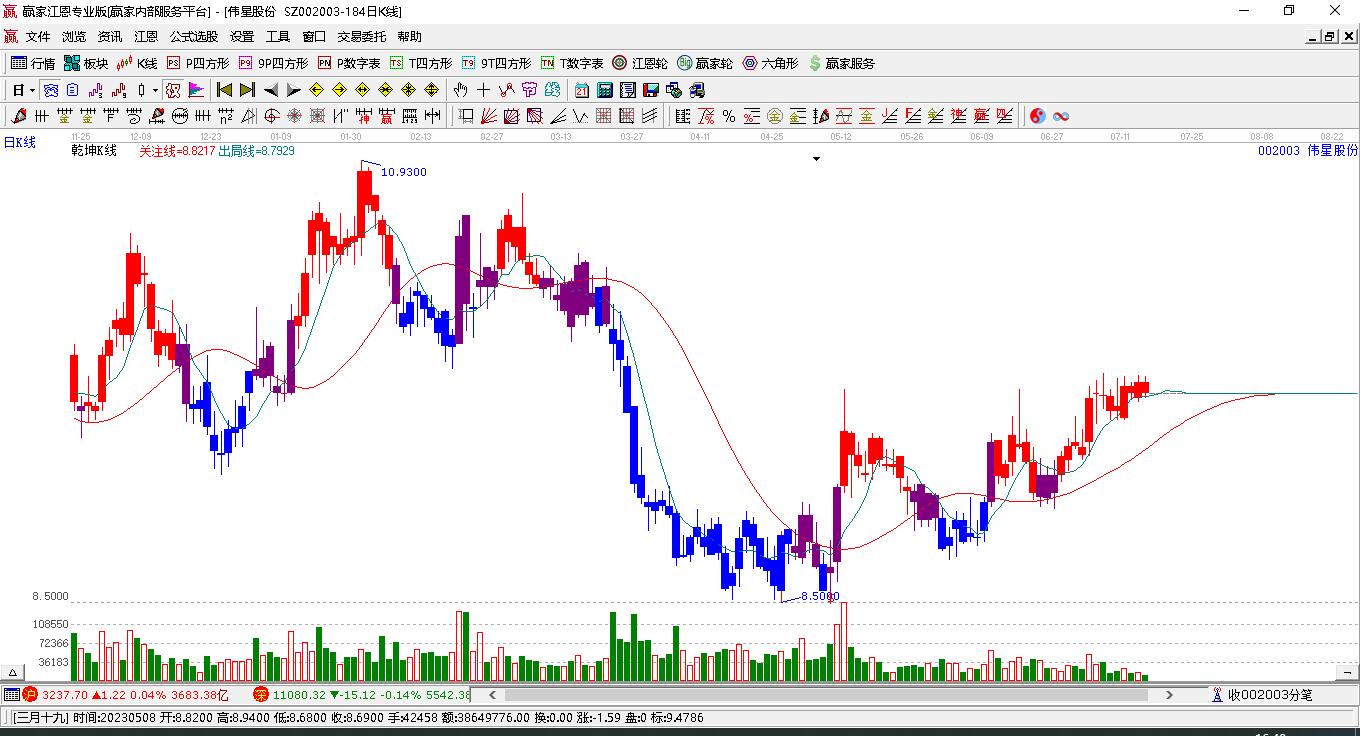Open the 文件 menu
Viewport: 1360px width, 736px height.
pos(38,37)
